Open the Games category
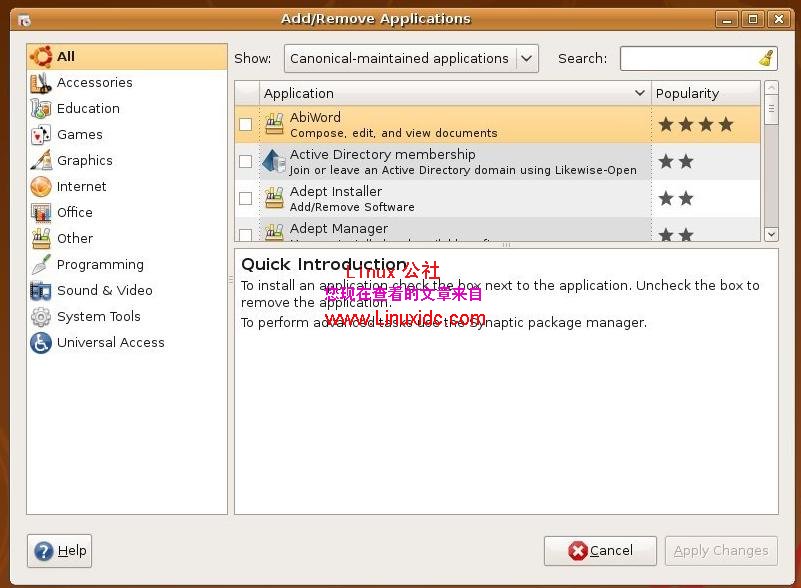This screenshot has width=801, height=588. tap(80, 134)
